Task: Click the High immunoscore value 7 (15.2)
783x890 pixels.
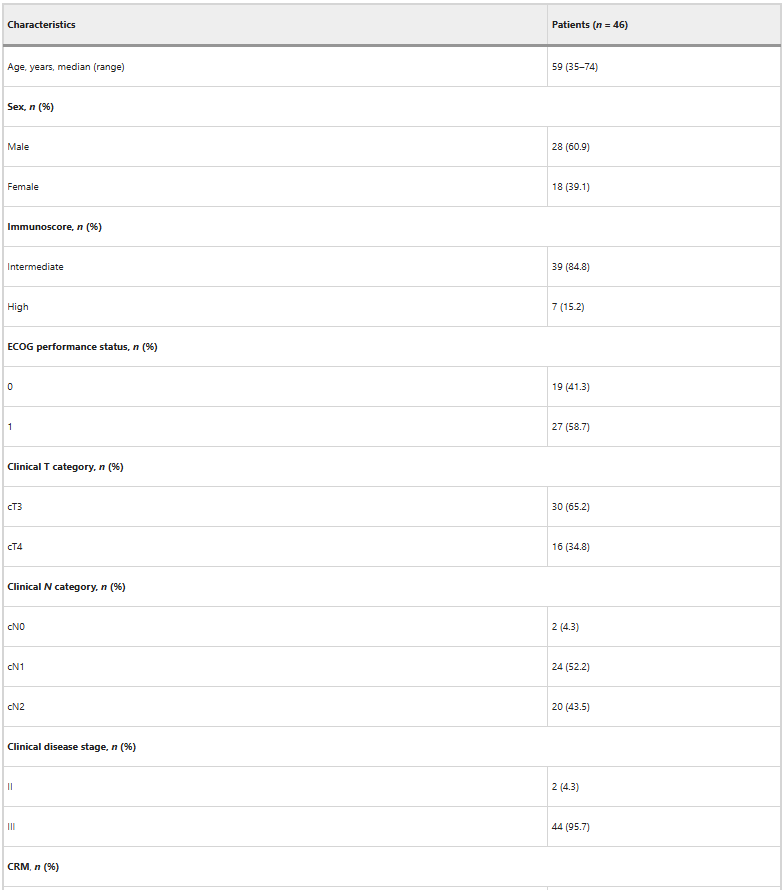Action: 568,307
